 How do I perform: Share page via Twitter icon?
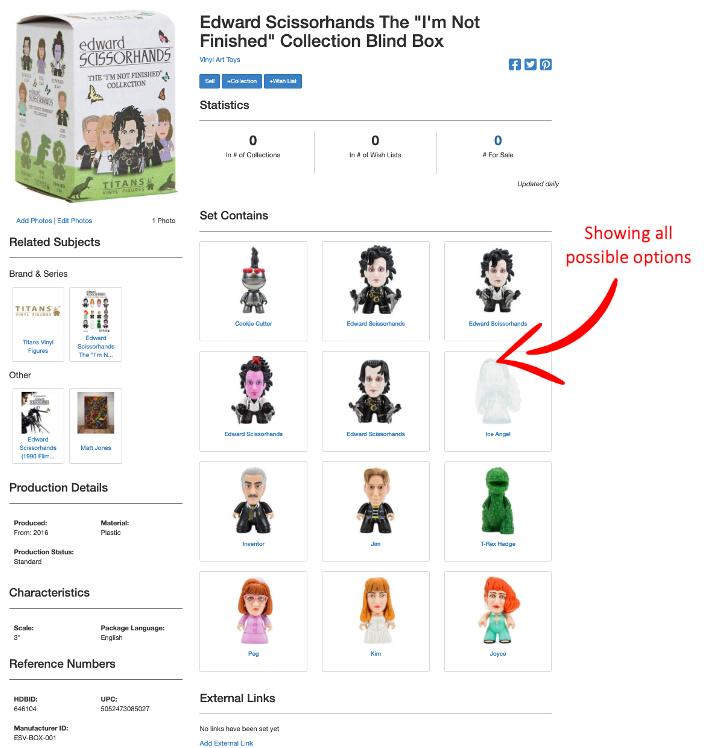(x=530, y=64)
